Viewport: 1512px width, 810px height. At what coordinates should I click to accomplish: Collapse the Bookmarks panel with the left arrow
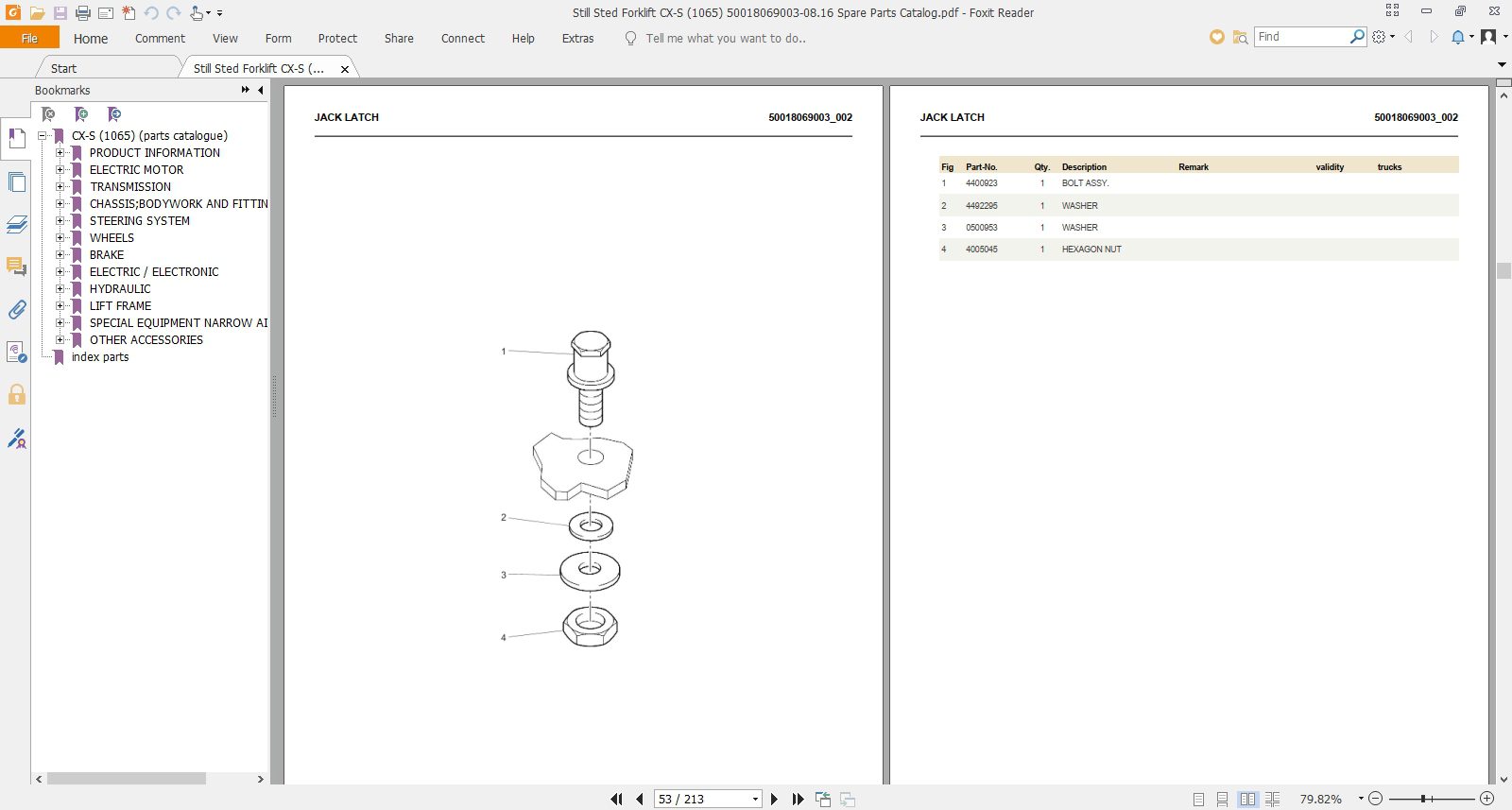click(x=261, y=90)
